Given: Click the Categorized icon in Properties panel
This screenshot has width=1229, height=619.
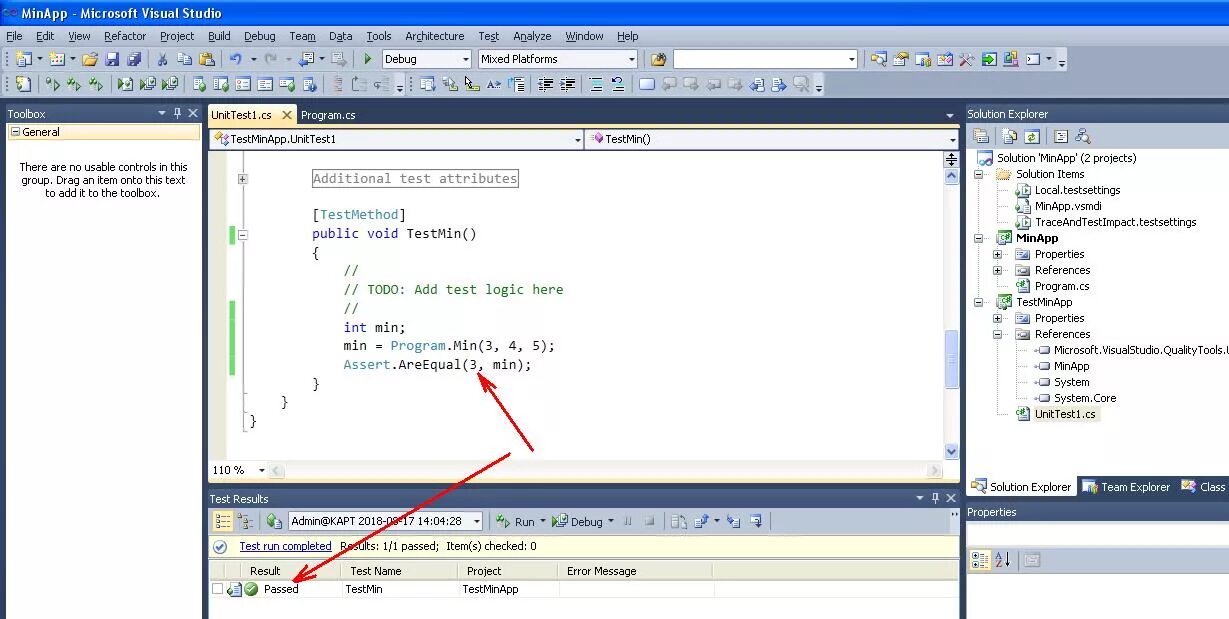Looking at the screenshot, I should (x=980, y=560).
